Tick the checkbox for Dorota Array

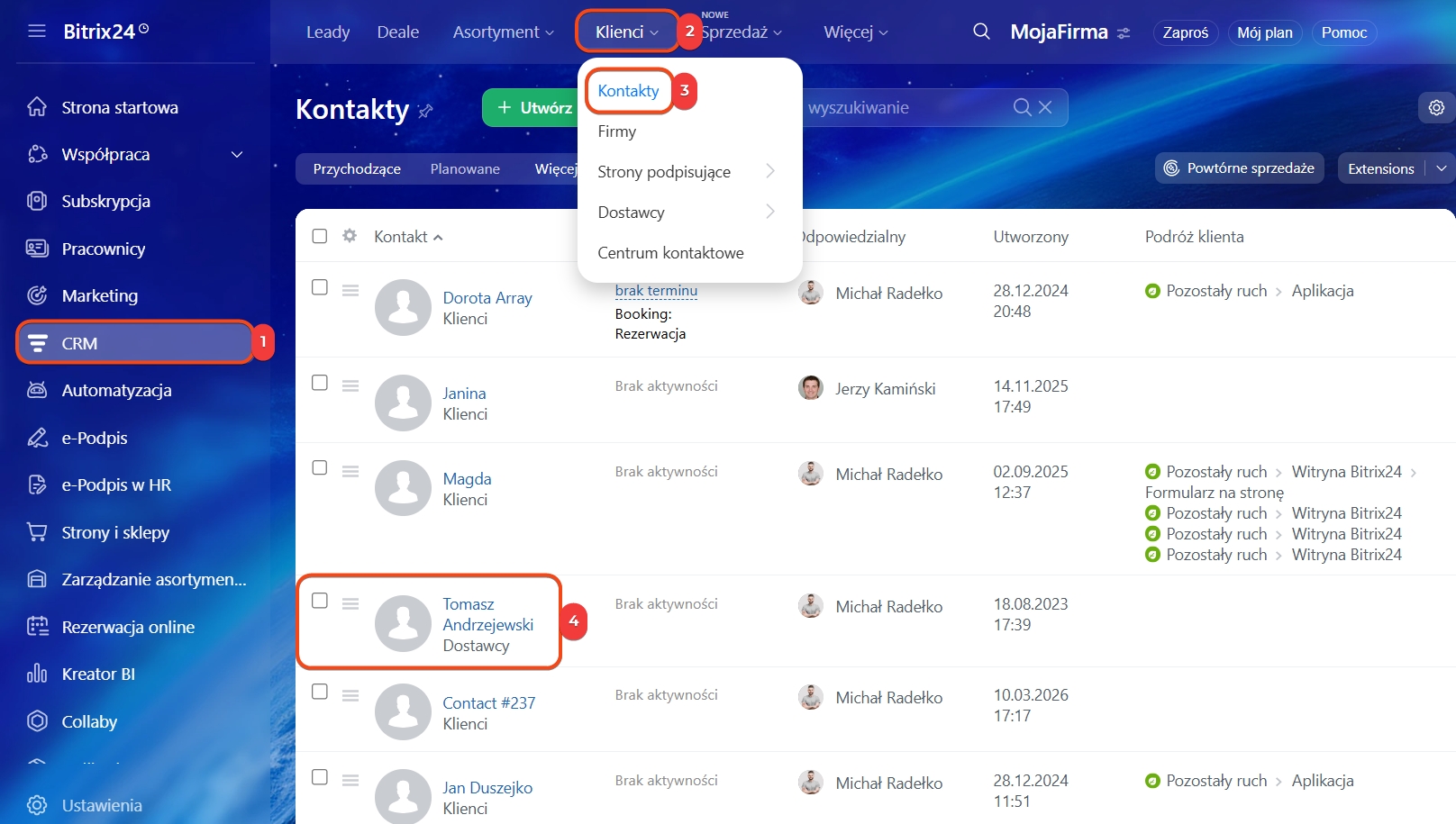tap(320, 287)
